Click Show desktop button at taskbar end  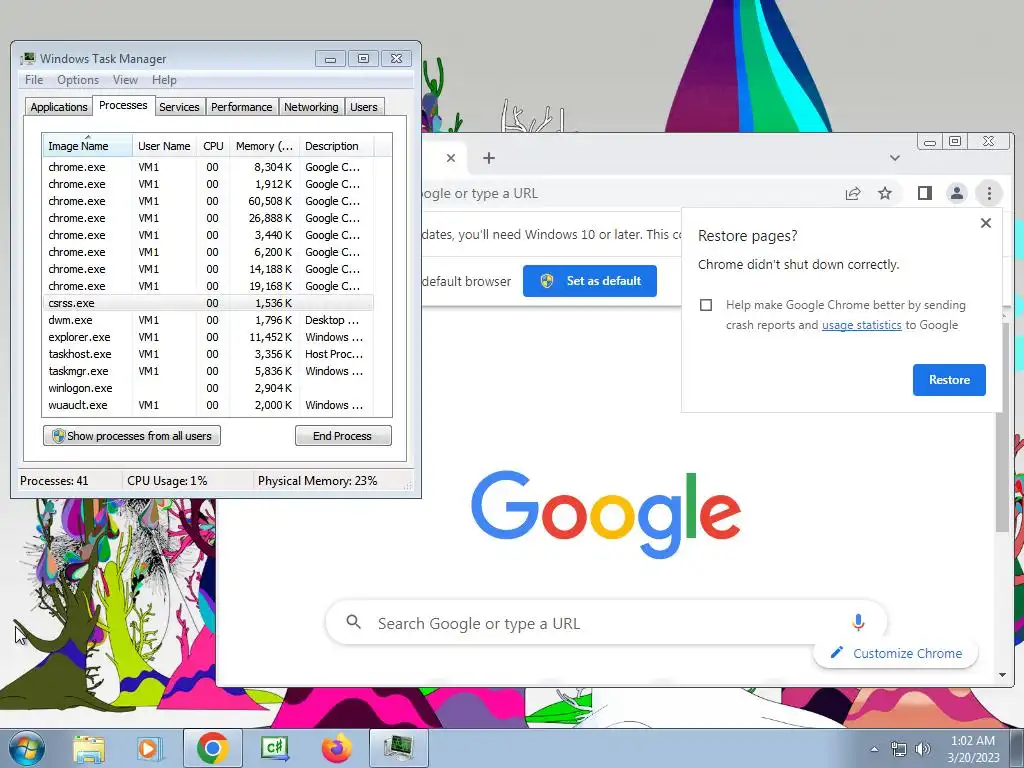pyautogui.click(x=1017, y=749)
